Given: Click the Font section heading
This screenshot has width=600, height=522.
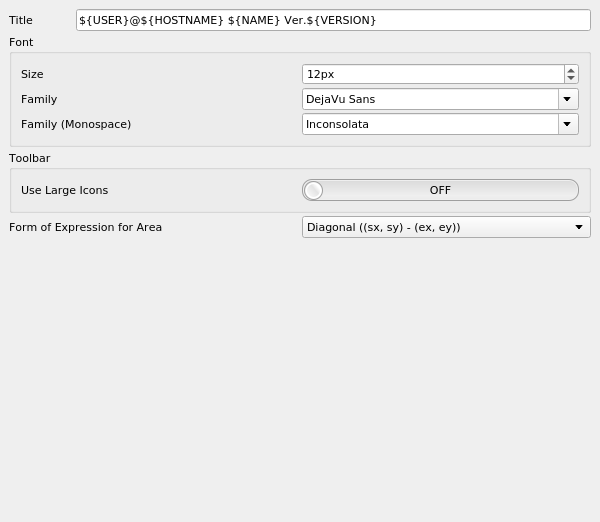Looking at the screenshot, I should point(21,42).
